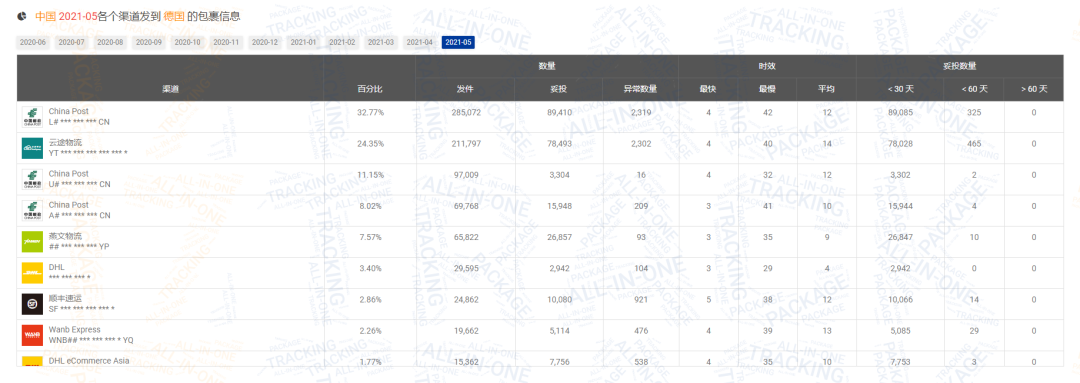1080x383 pixels.
Task: Click the 德国 destination country link
Action: point(174,15)
